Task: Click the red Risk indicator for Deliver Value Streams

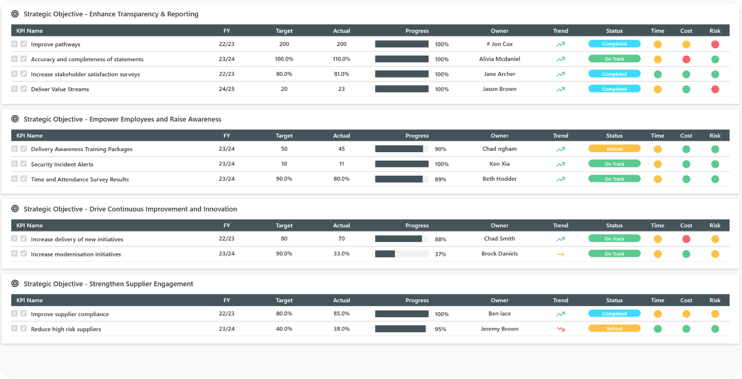Action: point(715,89)
